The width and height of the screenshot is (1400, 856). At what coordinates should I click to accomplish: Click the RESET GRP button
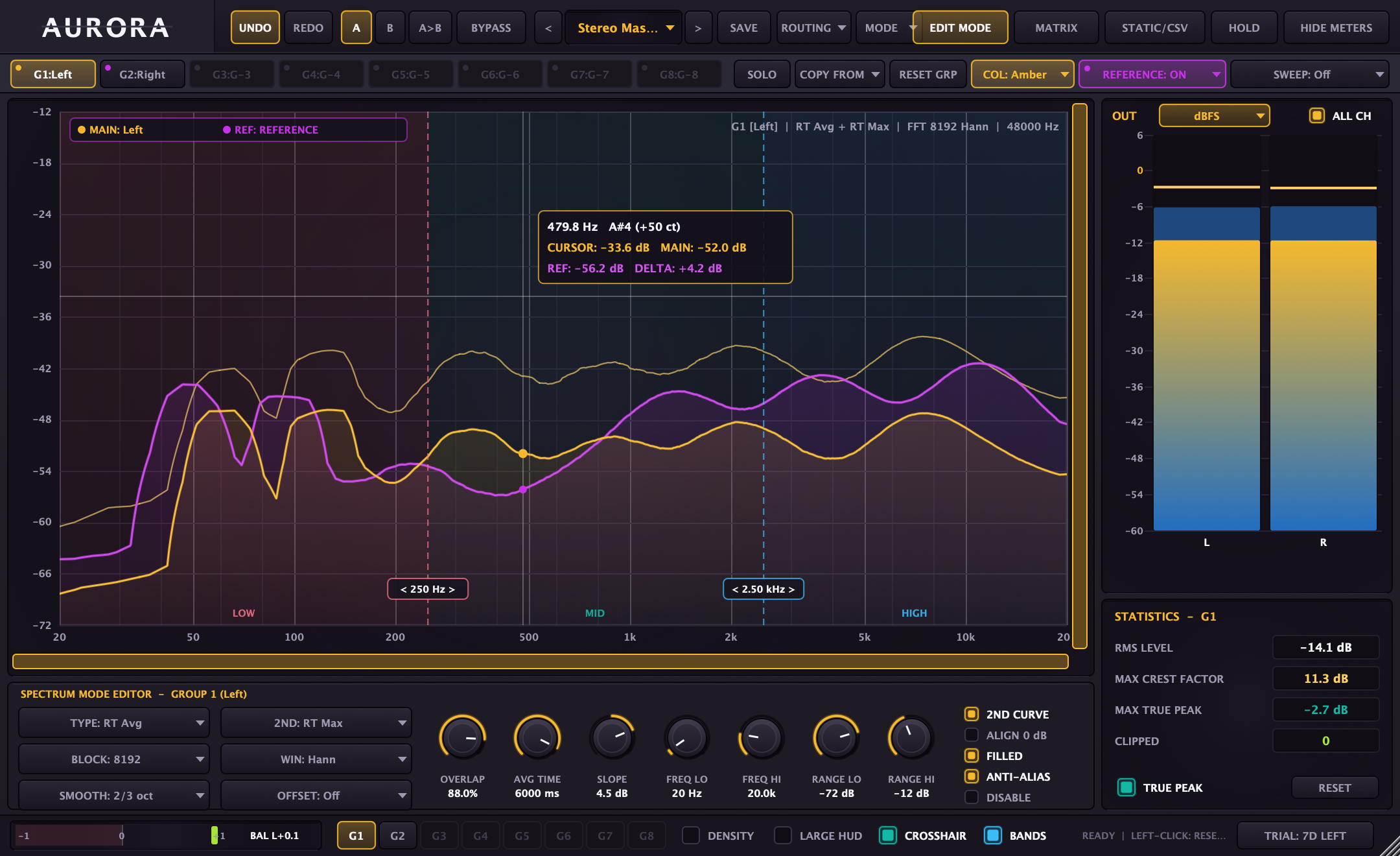(928, 75)
